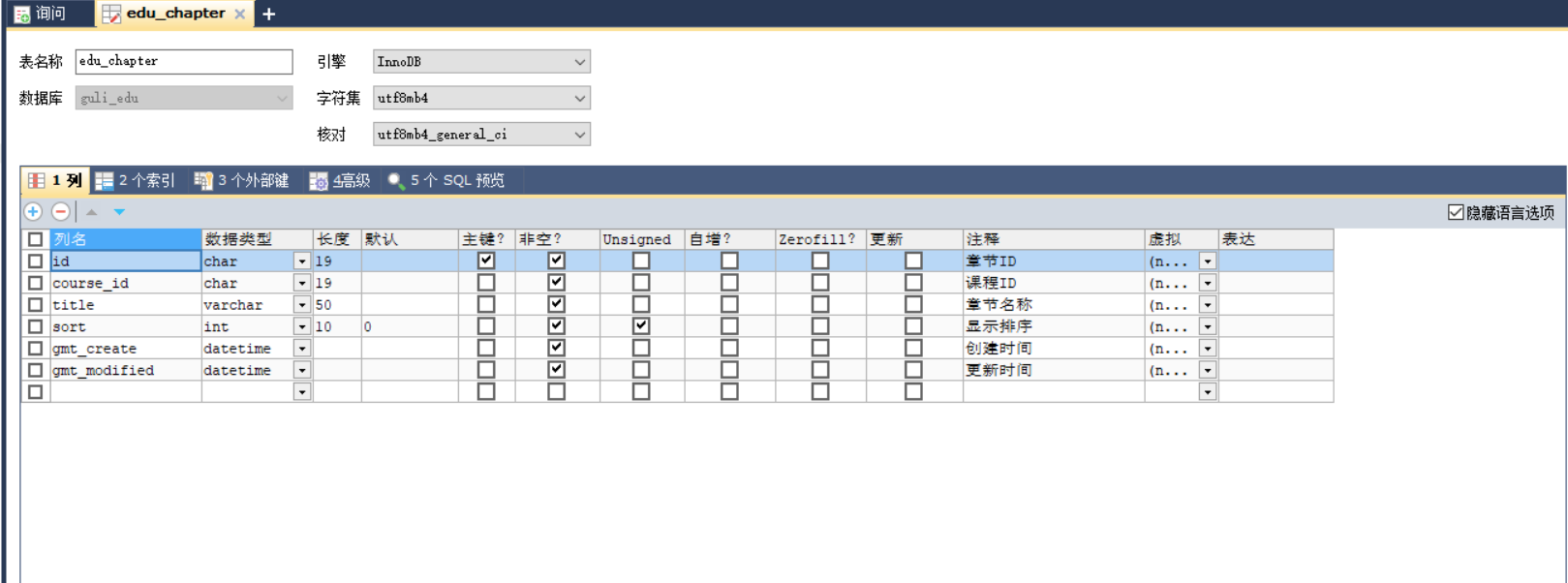Toggle Zerofill checkbox for sort row
The height and width of the screenshot is (583, 1568).
(820, 326)
